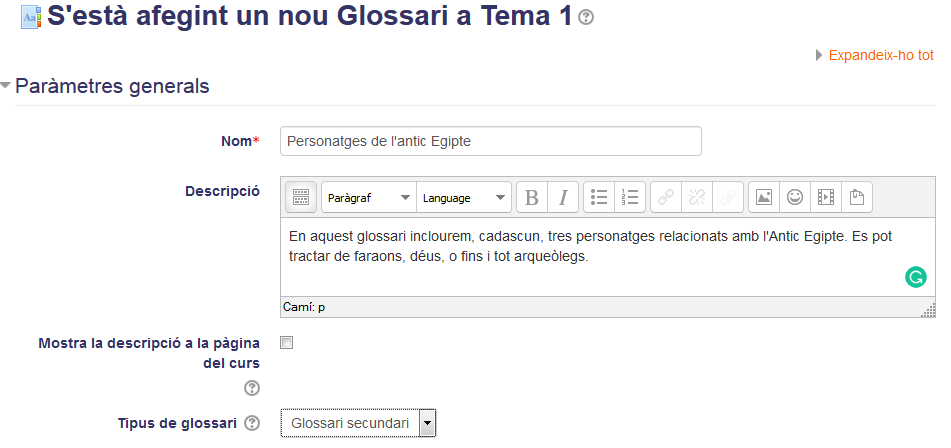Click the manage embedded files icon
Screen dimensions: 951x448
point(856,197)
